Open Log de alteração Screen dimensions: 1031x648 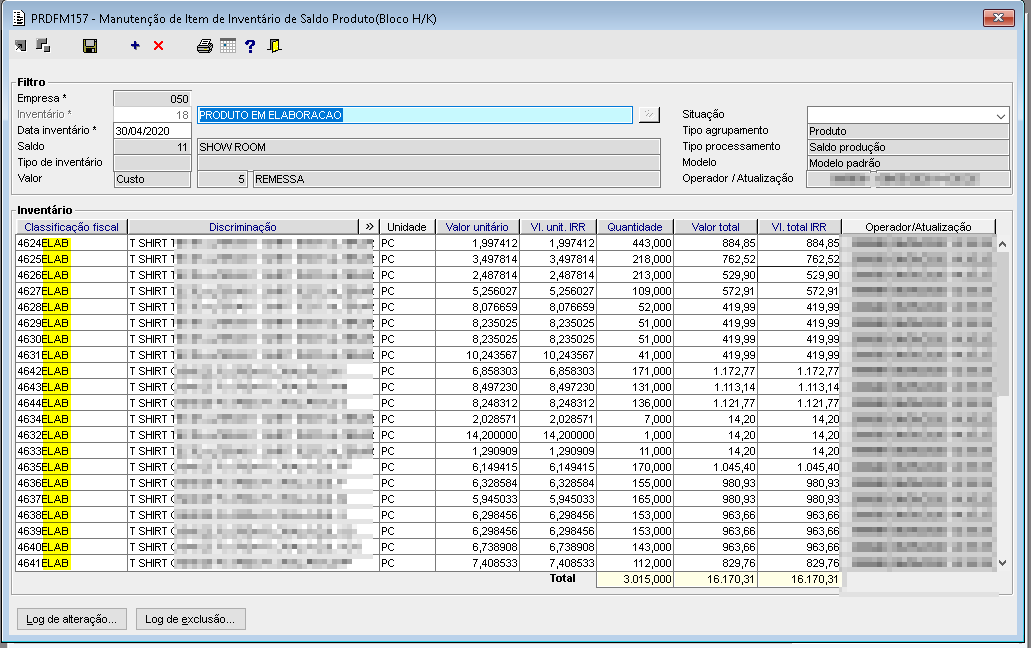72,619
